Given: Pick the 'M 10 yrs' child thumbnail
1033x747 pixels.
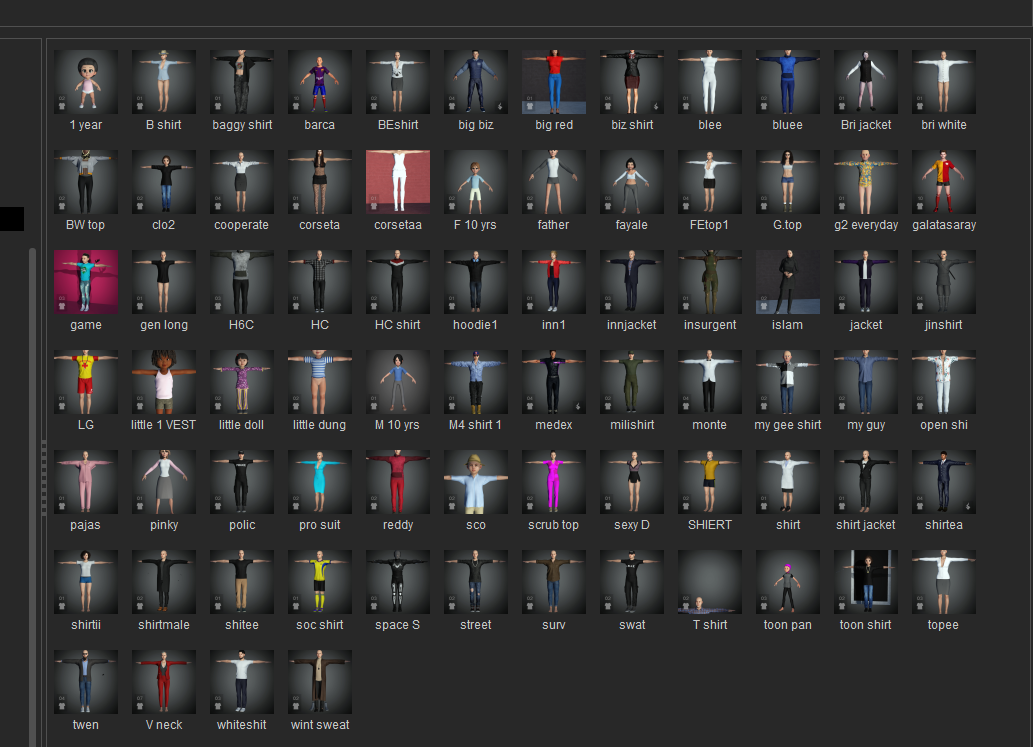Looking at the screenshot, I should pyautogui.click(x=398, y=382).
